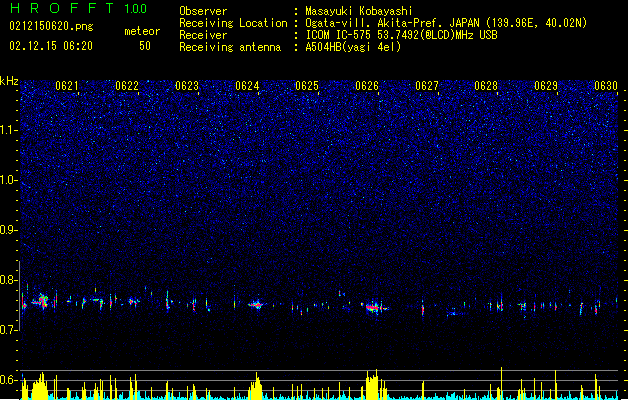Click the meteor count value 50

(x=145, y=46)
